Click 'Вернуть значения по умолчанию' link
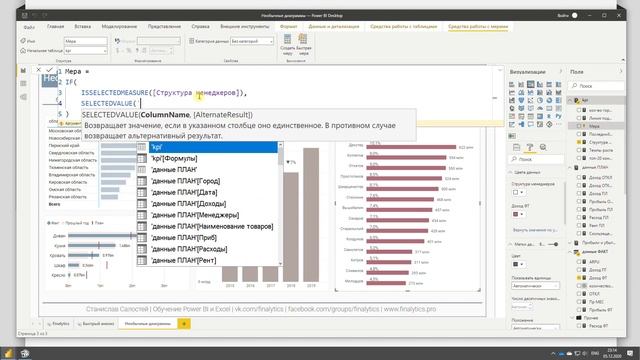Screen dimensions: 640x360 coord(535,230)
